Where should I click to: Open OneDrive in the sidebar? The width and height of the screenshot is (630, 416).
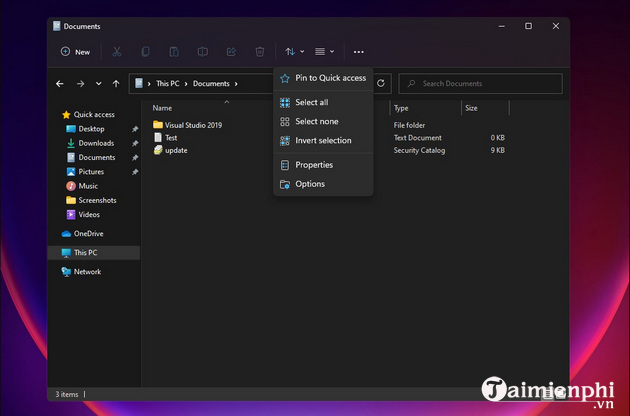click(82, 234)
